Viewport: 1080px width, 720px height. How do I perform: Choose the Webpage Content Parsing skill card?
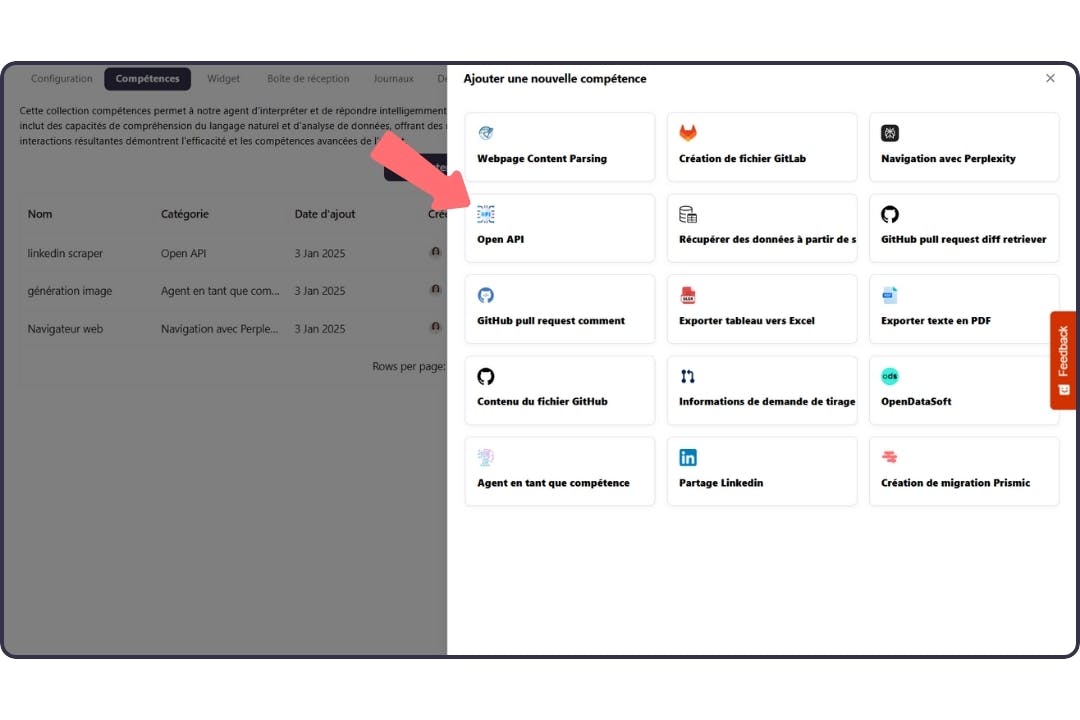pos(559,147)
